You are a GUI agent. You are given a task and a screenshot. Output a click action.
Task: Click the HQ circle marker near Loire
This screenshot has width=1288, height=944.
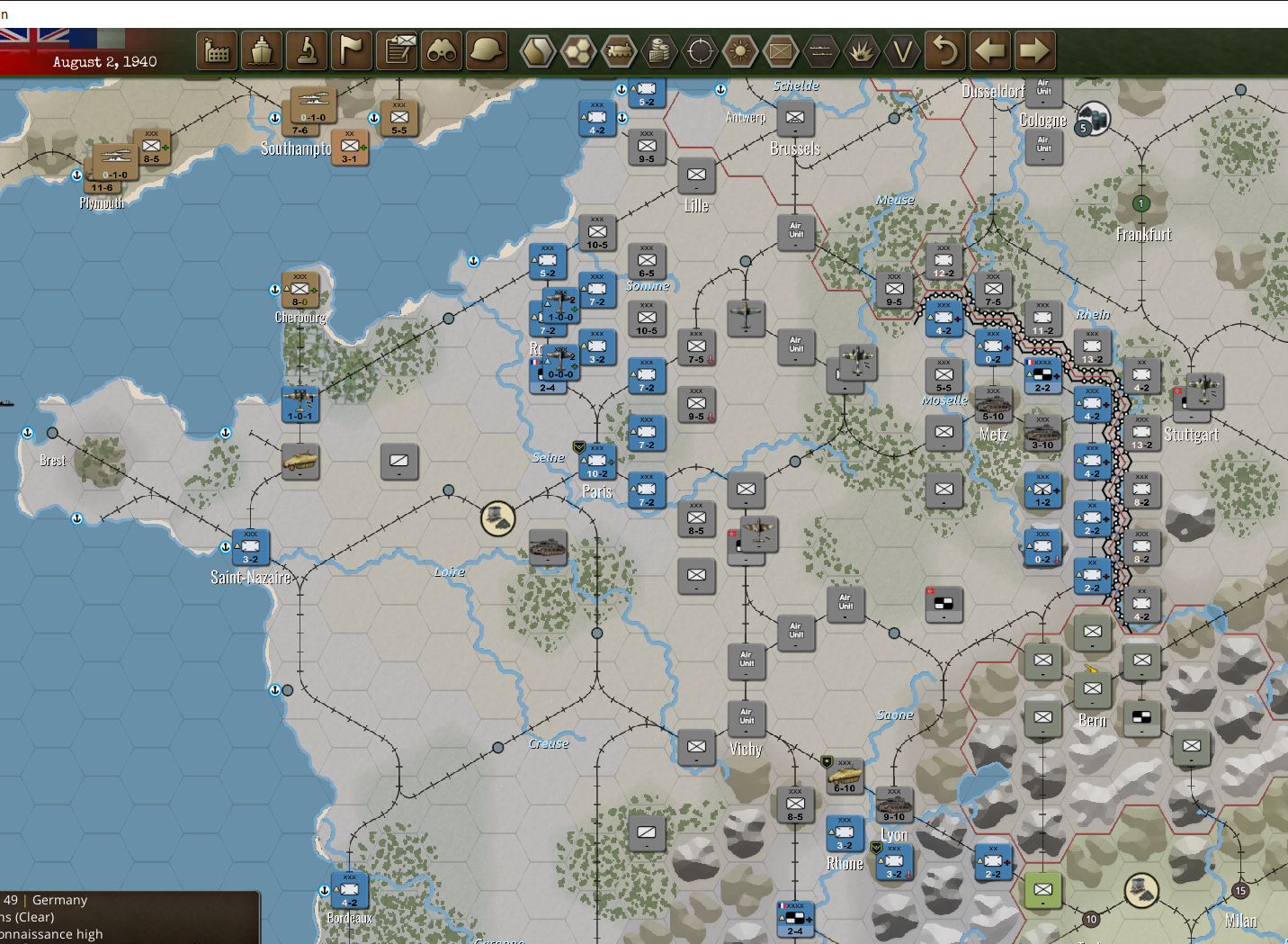(x=497, y=518)
